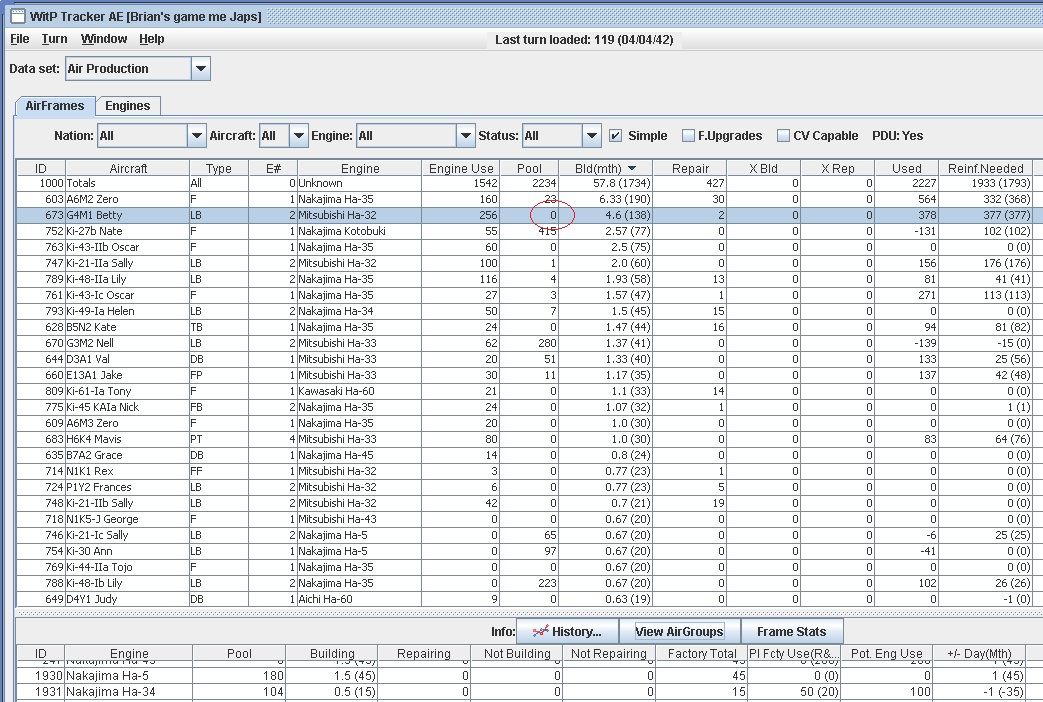Open the File menu

click(x=19, y=39)
